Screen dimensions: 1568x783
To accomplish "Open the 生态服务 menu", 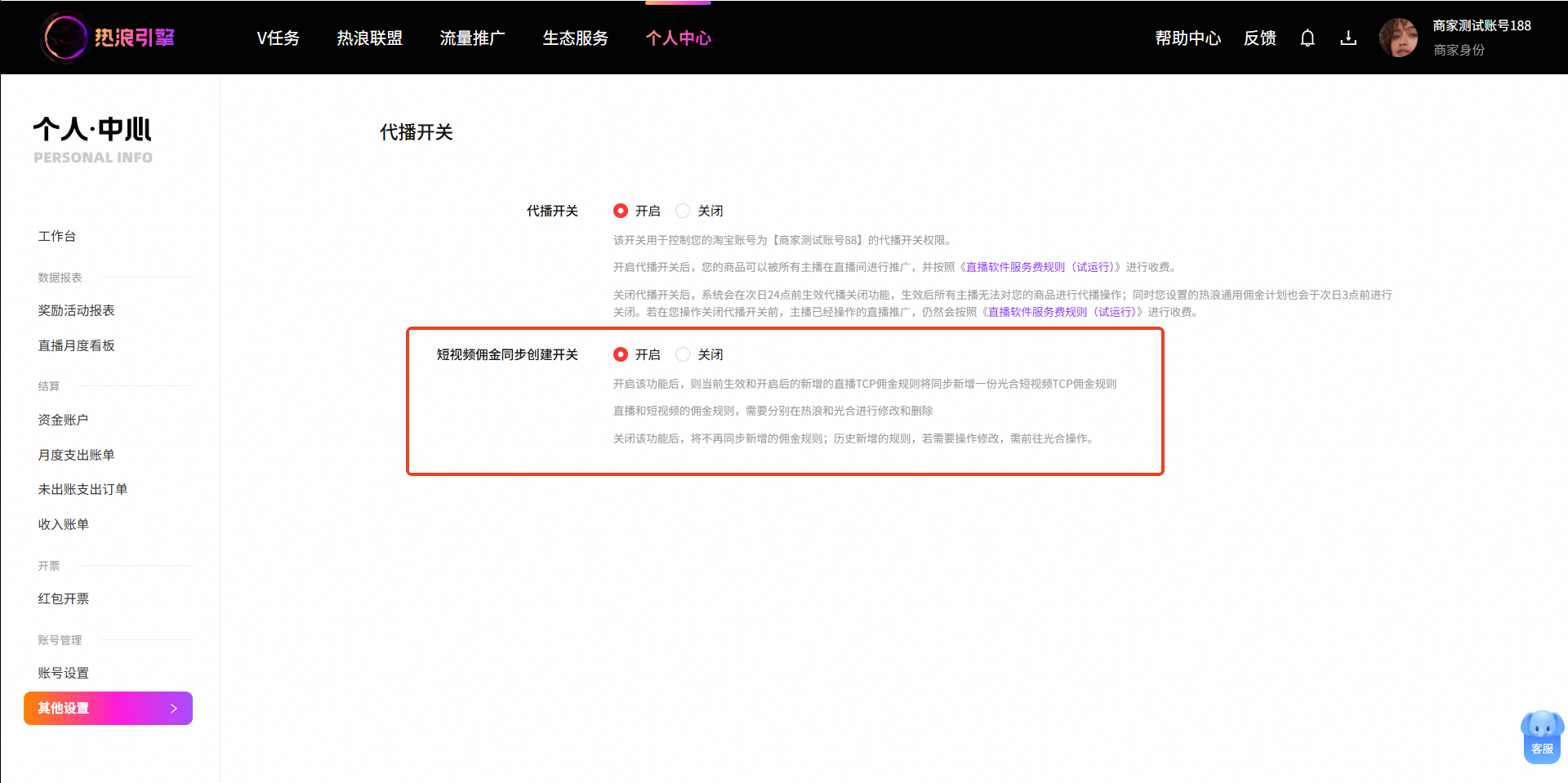I will click(x=575, y=38).
